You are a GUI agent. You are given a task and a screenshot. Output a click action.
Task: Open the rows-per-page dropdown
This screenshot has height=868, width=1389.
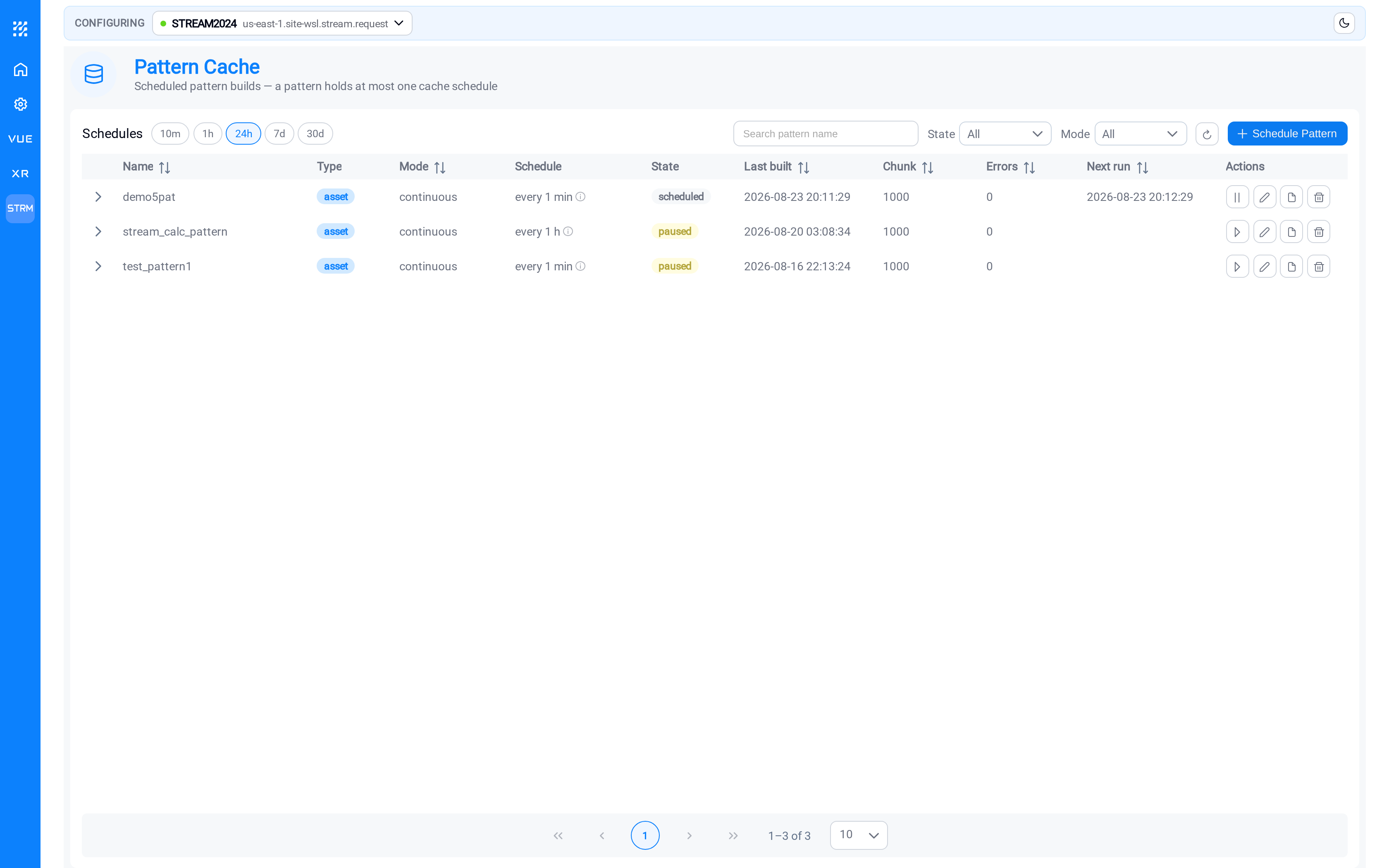[x=858, y=835]
